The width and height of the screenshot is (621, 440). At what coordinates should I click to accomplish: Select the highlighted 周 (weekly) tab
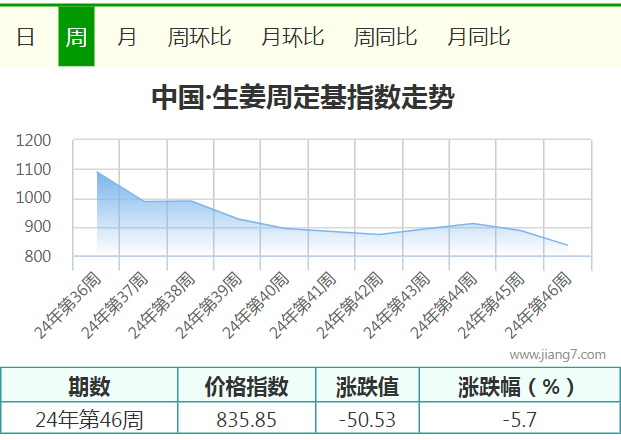[x=76, y=36]
